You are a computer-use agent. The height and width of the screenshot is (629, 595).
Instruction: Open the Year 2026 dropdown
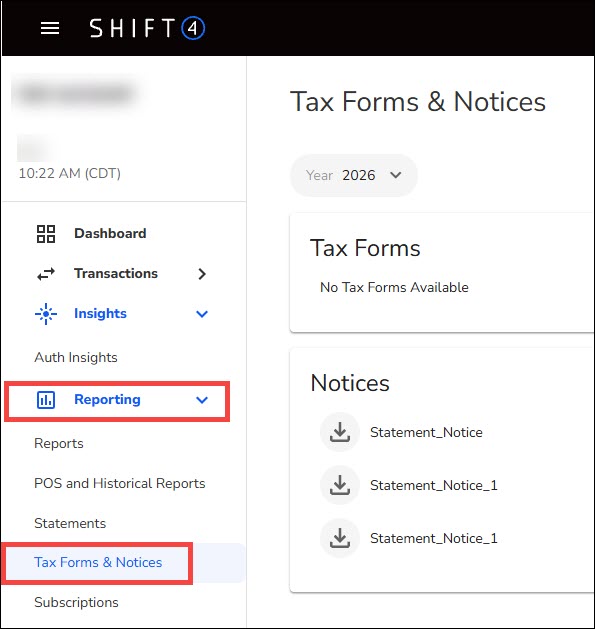pyautogui.click(x=353, y=175)
